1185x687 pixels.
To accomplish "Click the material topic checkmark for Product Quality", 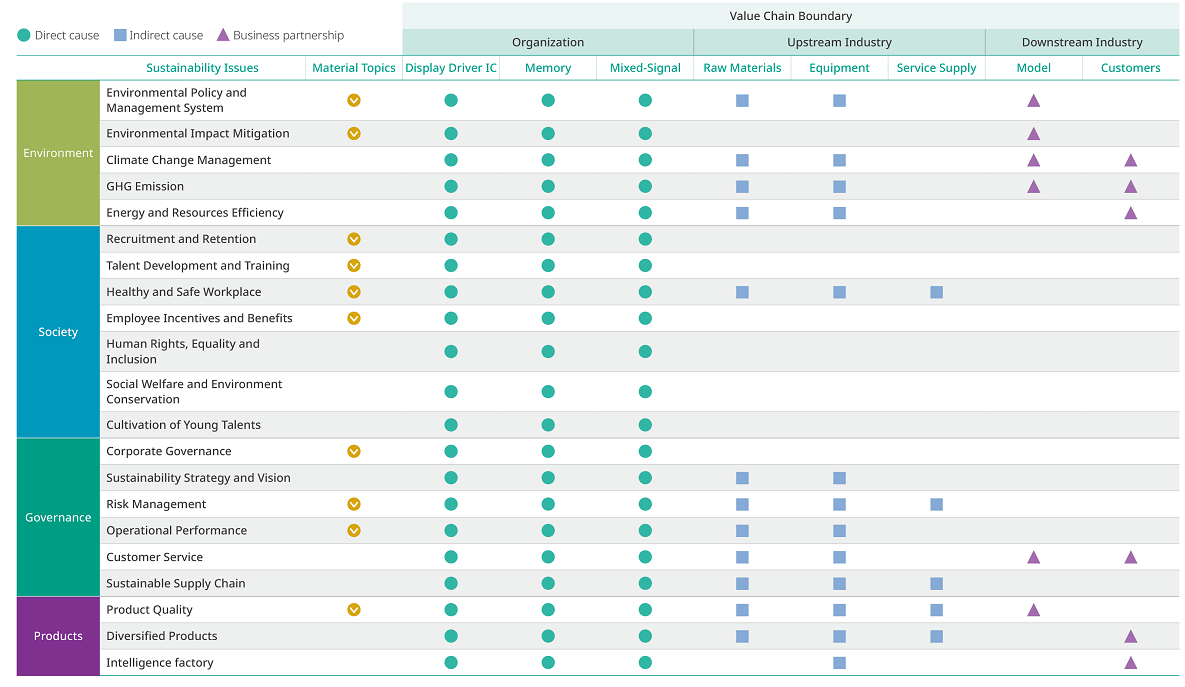I will 354,610.
